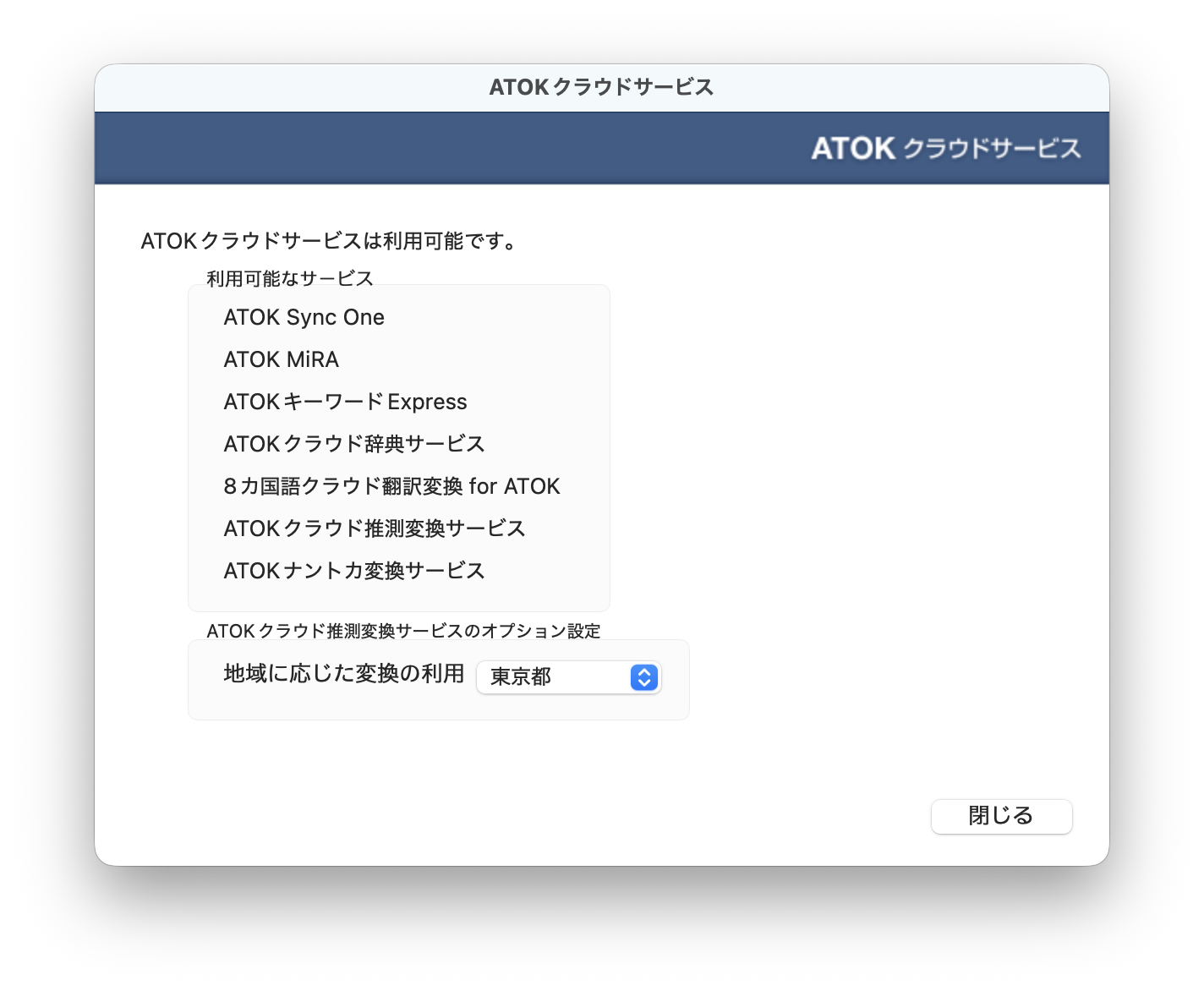Click the 東京都 text in the popup
The height and width of the screenshot is (991, 1204).
point(521,677)
